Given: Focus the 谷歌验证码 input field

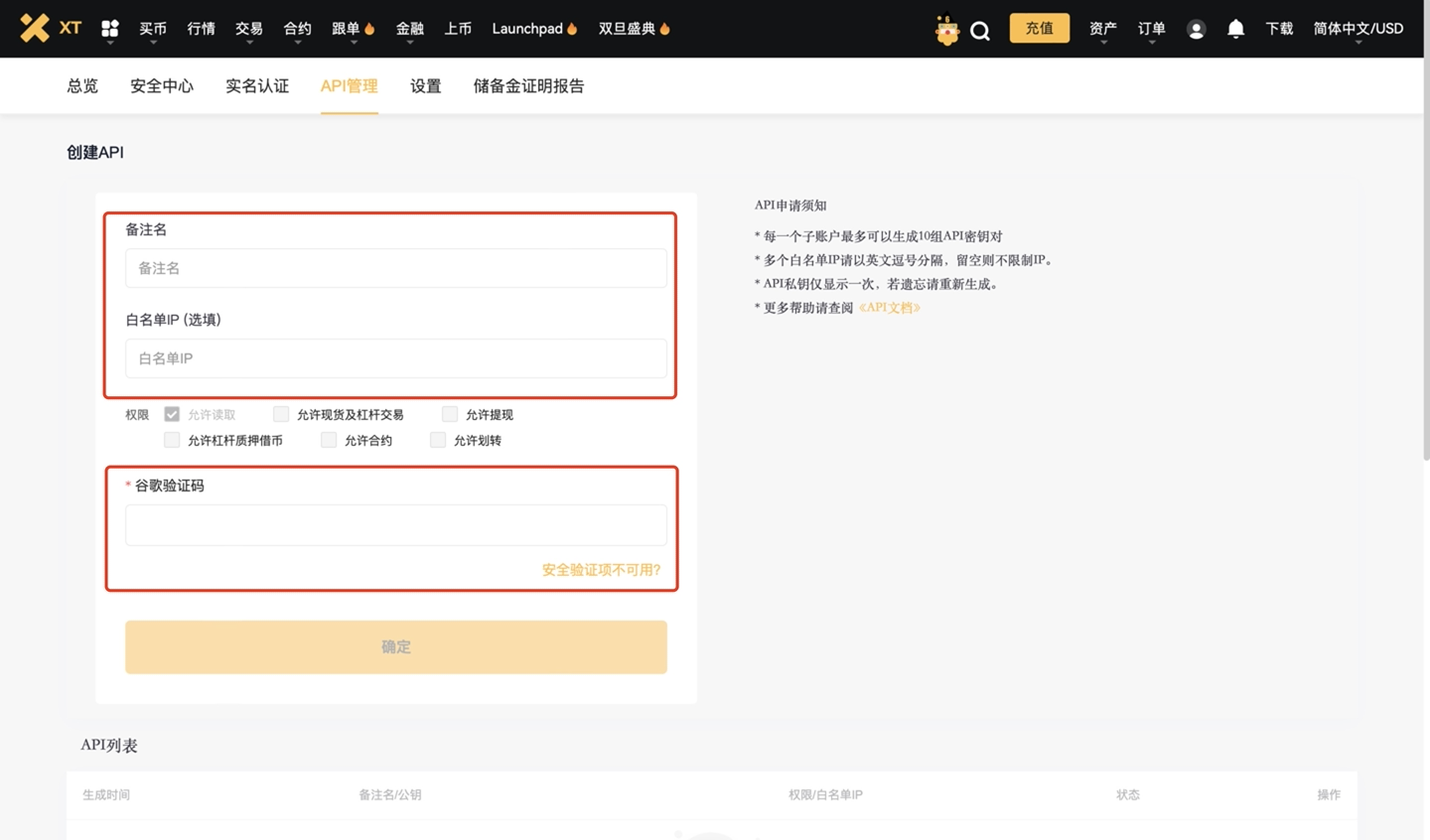Looking at the screenshot, I should [396, 525].
